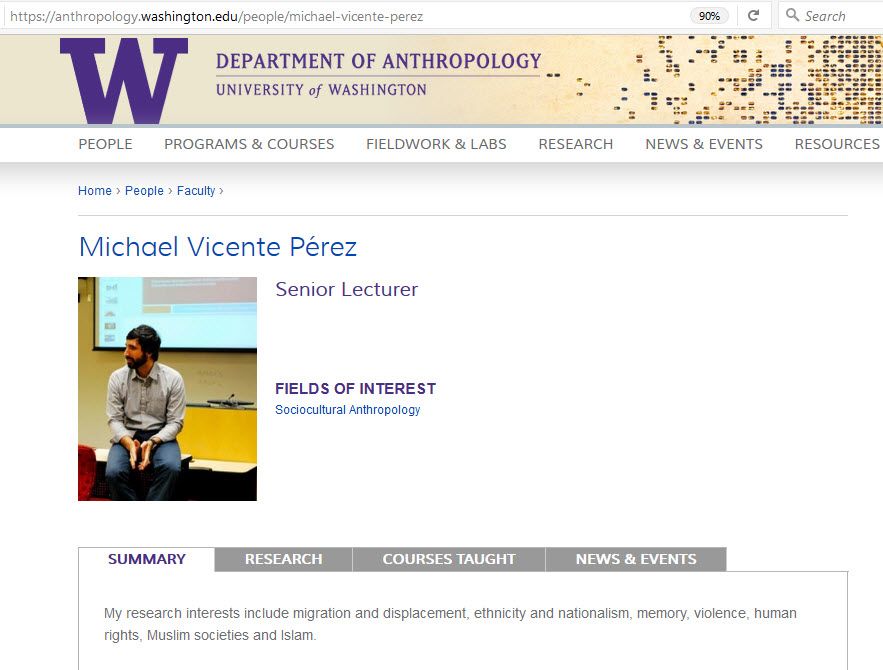
Task: Click the magnifying glass search icon
Action: click(790, 15)
